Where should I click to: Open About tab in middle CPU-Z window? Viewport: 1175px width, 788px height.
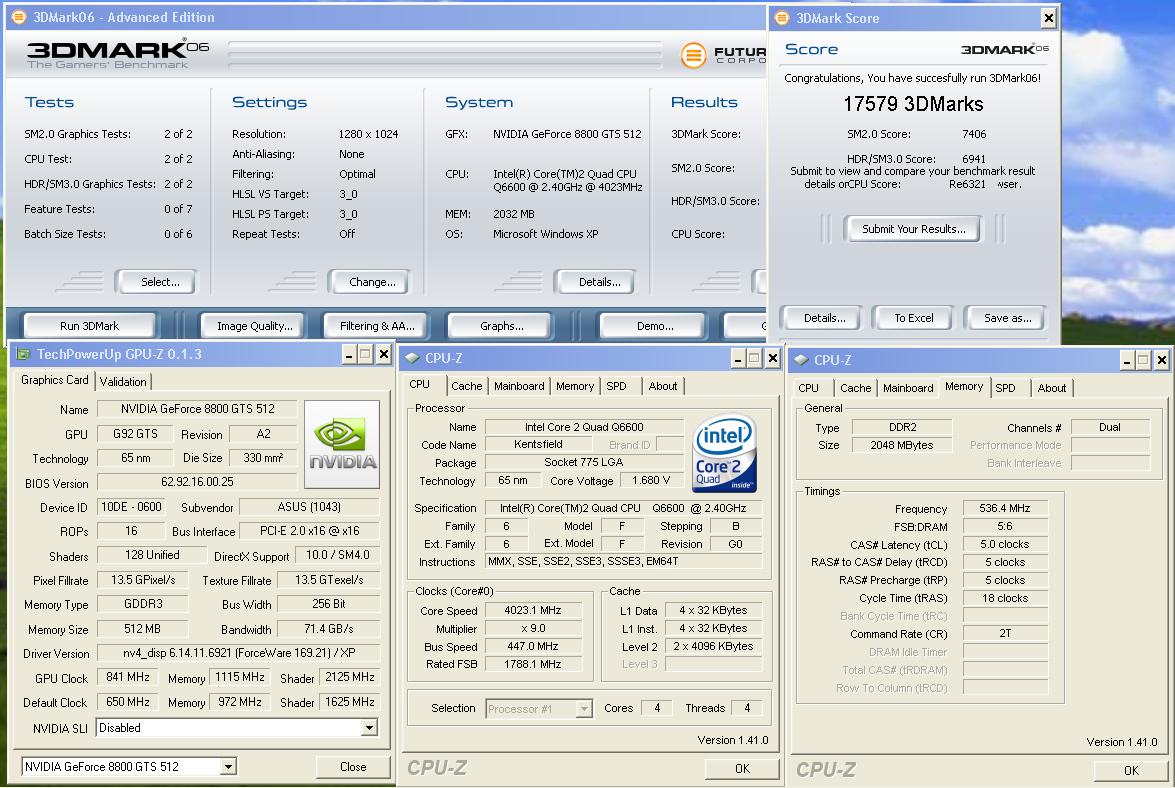(662, 386)
